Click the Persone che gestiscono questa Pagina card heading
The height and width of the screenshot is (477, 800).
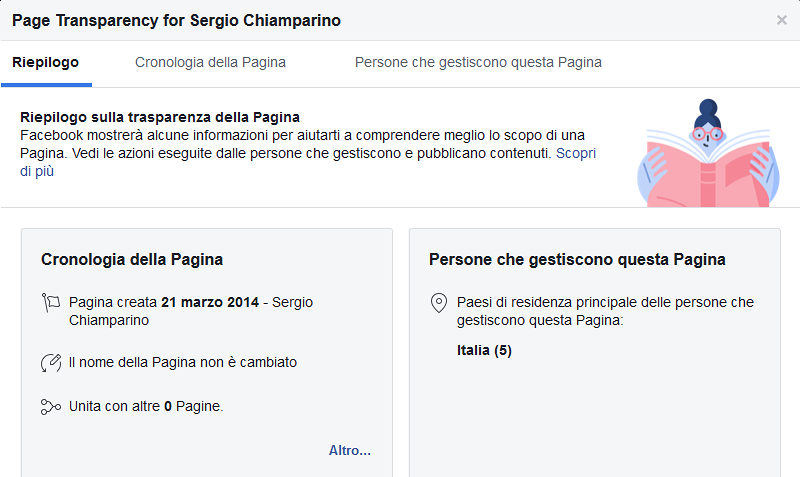click(x=577, y=260)
